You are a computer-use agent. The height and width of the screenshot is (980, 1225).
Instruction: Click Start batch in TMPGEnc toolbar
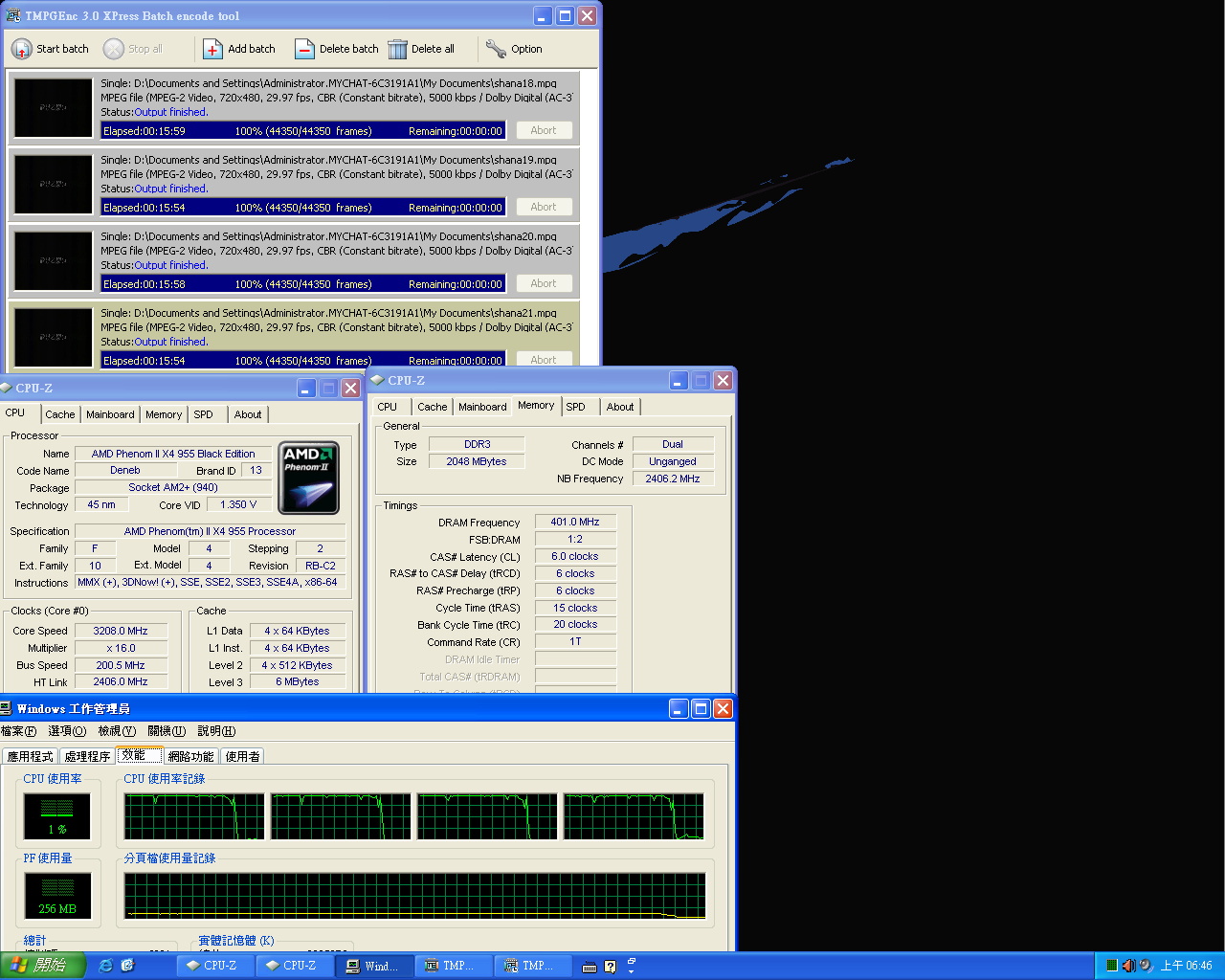tap(51, 49)
